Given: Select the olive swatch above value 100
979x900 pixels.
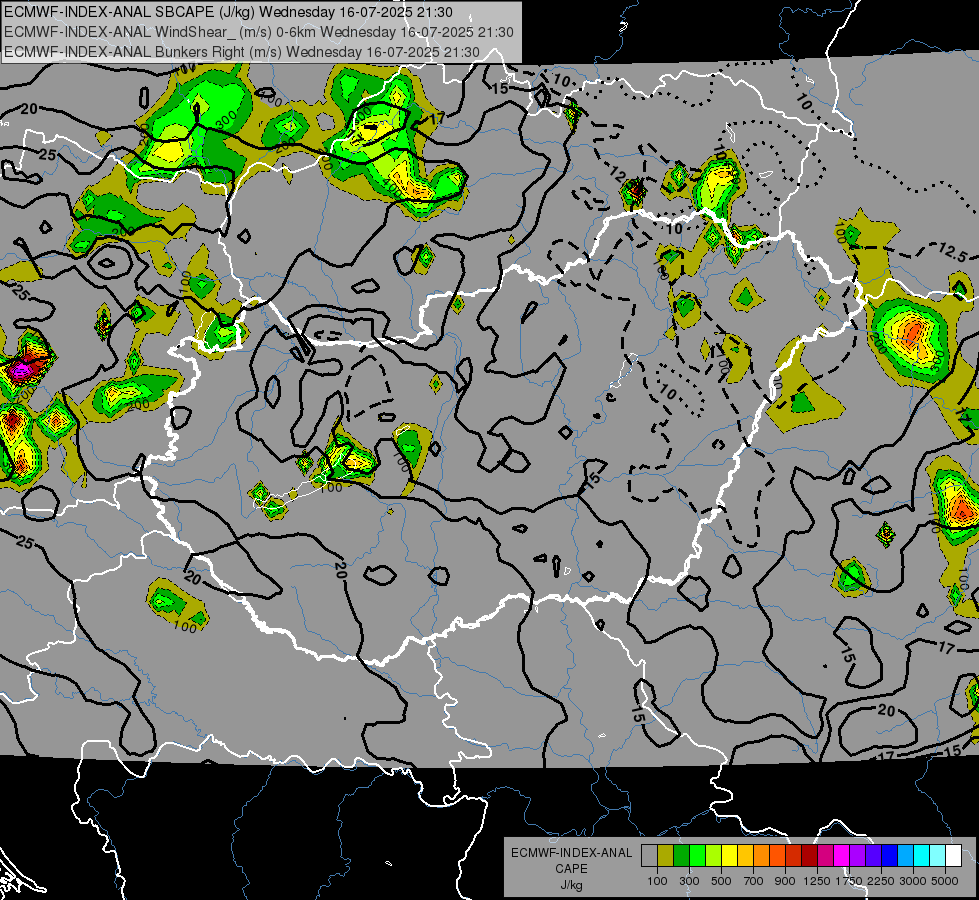Looking at the screenshot, I should coord(666,855).
